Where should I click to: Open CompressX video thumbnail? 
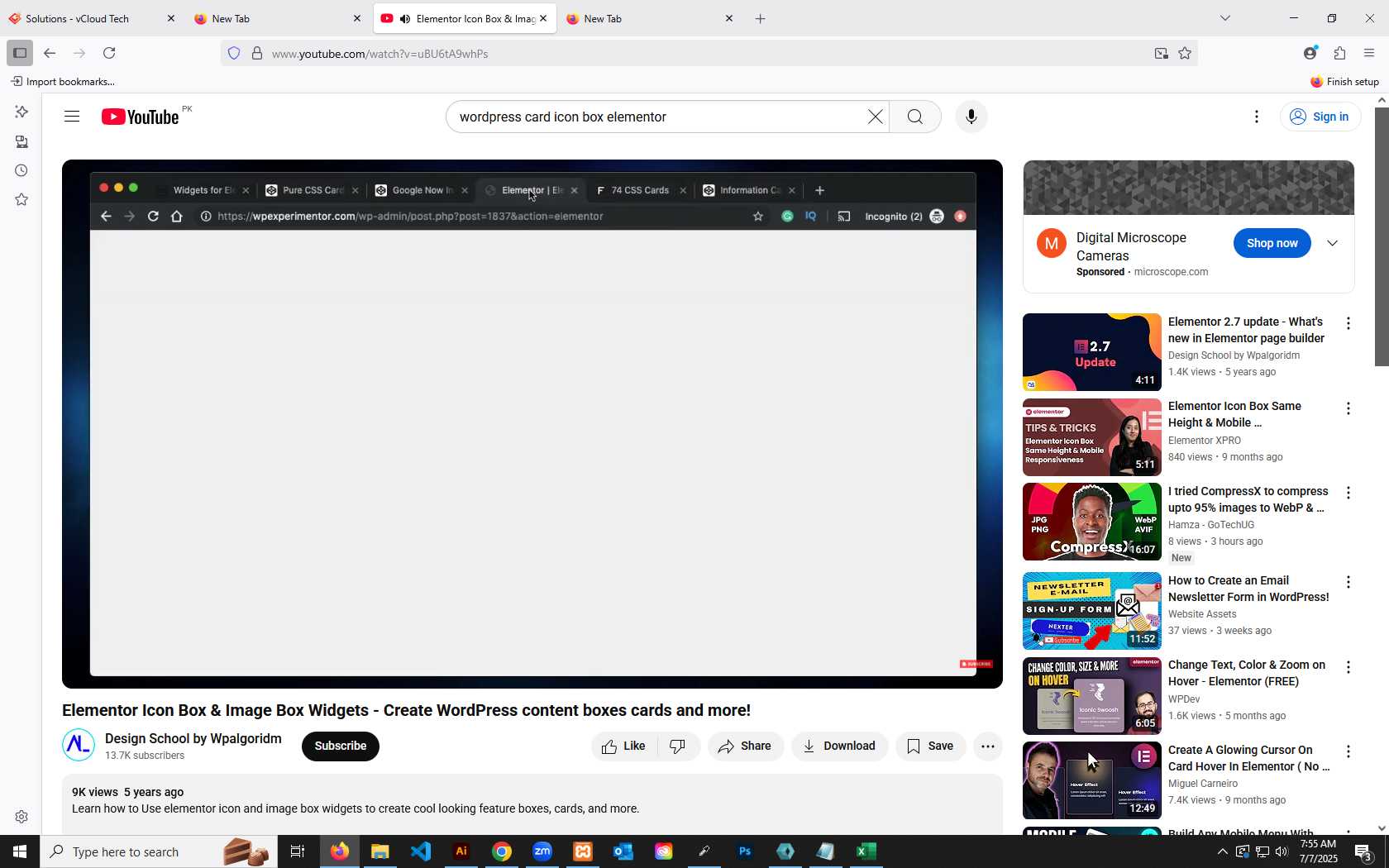pos(1092,522)
